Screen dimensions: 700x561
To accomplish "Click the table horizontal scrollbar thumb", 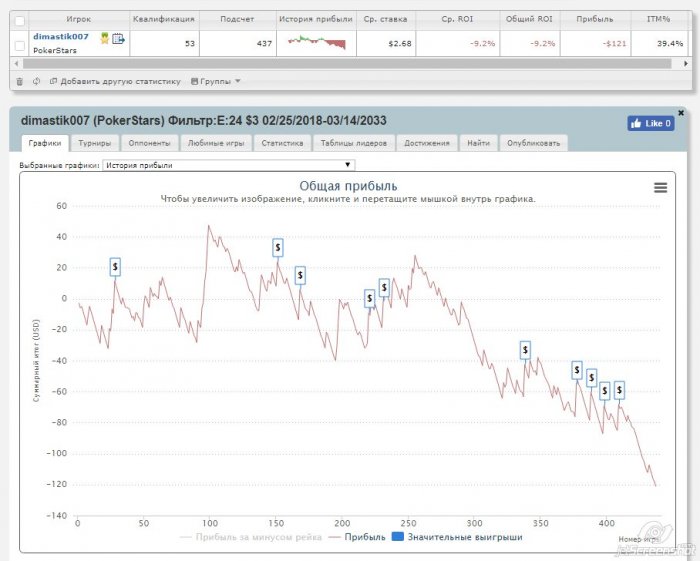I will pyautogui.click(x=347, y=64).
